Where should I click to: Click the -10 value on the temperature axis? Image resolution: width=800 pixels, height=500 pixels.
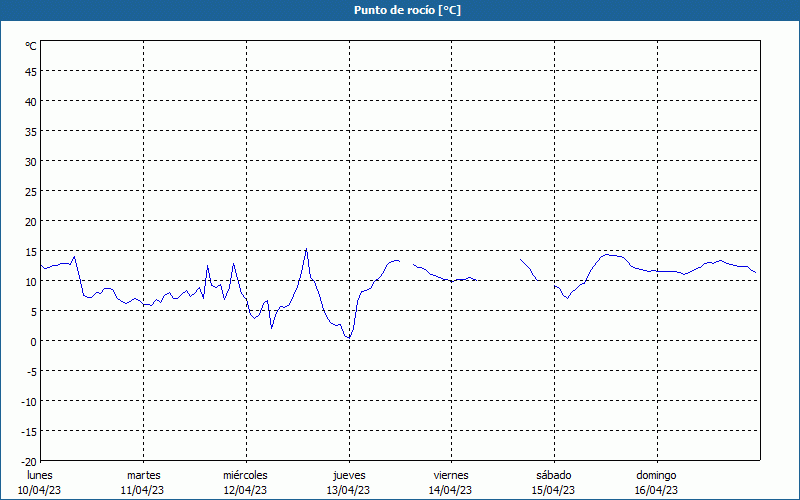click(x=29, y=402)
